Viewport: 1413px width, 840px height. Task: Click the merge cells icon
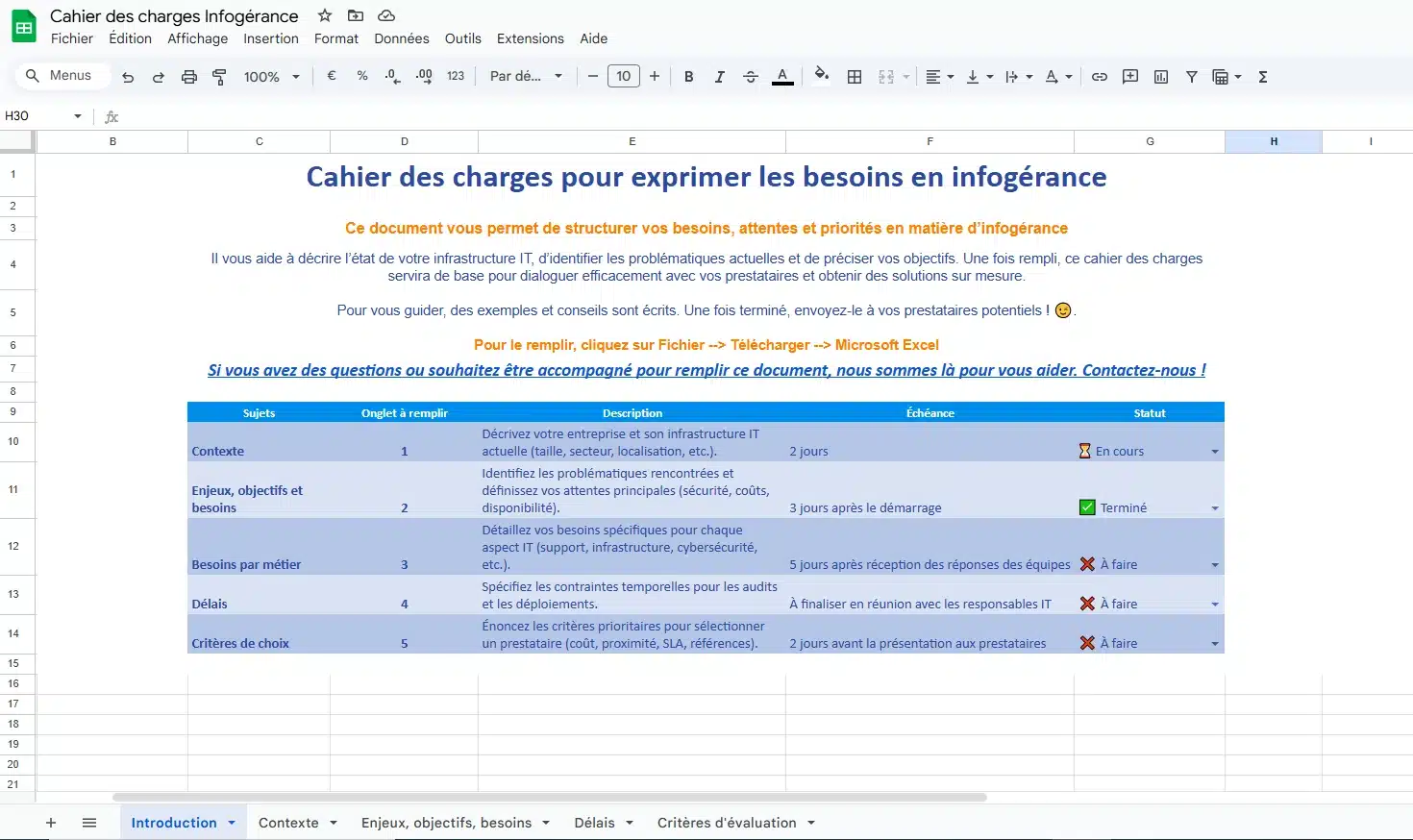tap(886, 77)
